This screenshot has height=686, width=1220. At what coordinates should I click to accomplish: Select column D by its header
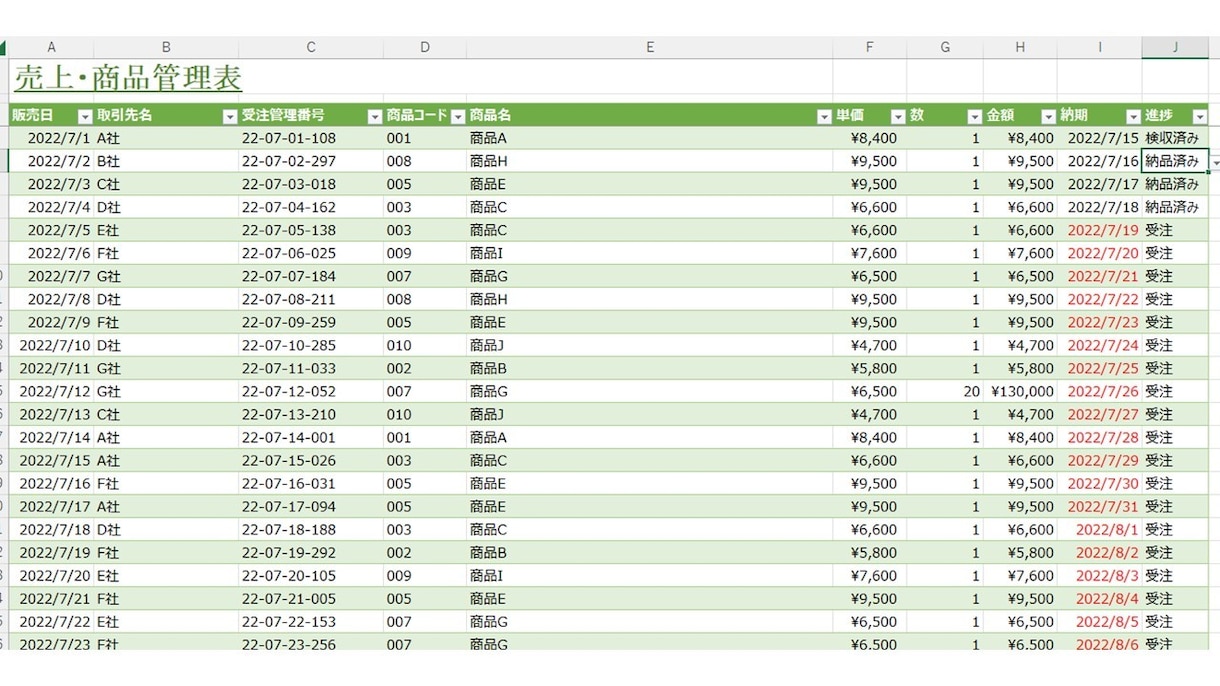tap(425, 47)
